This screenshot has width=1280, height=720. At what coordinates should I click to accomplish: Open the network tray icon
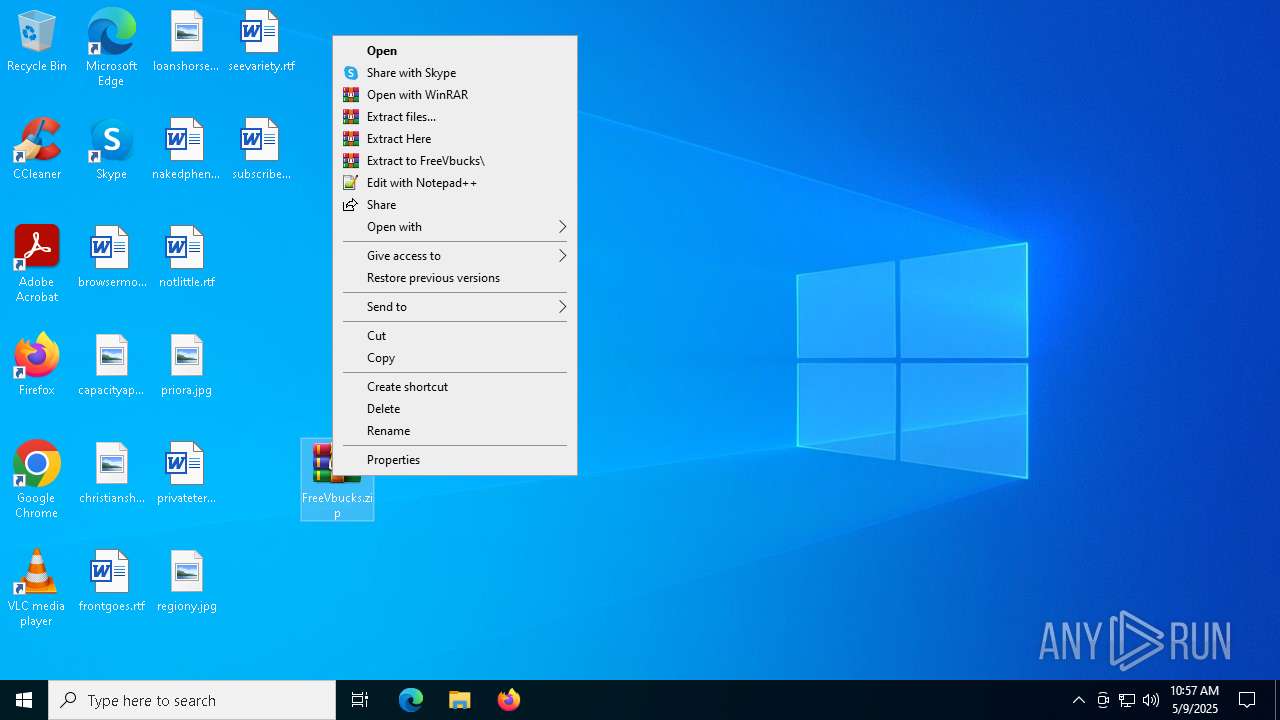pos(1127,700)
